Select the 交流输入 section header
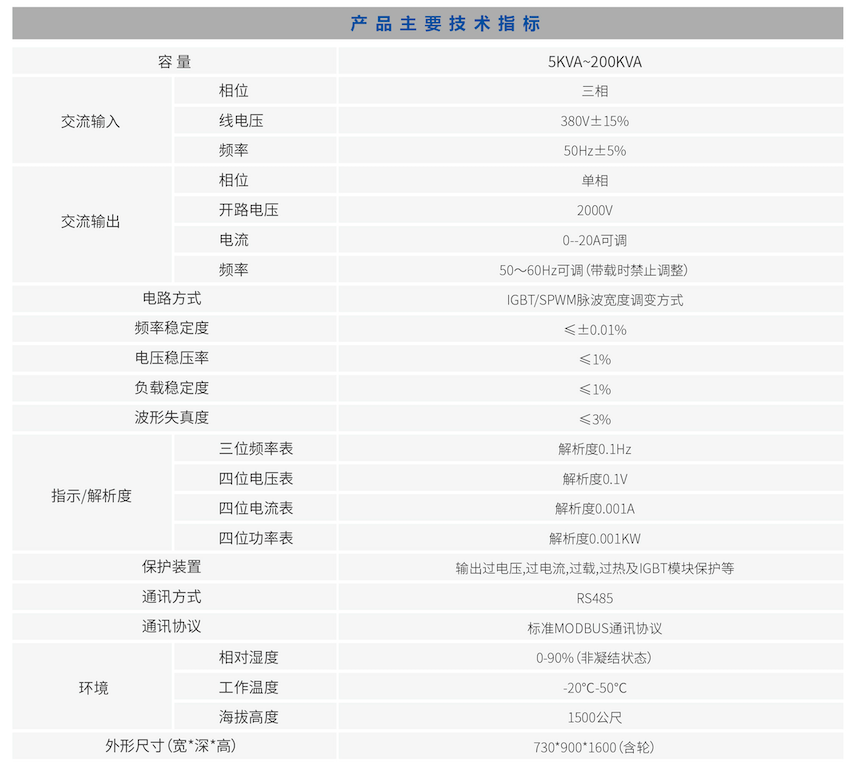856x772 pixels. (x=90, y=121)
